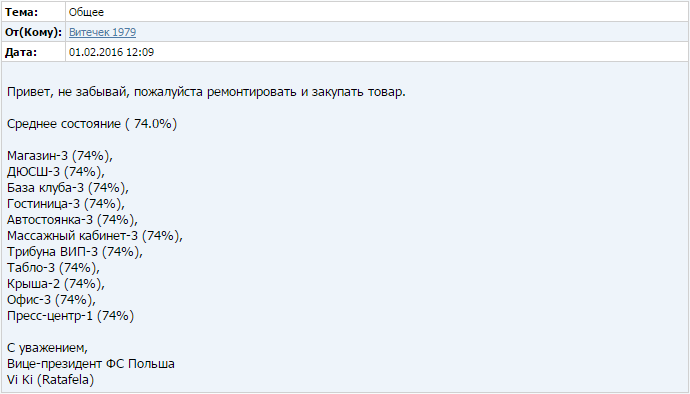This screenshot has height=394, width=690.
Task: Click the ДЮСШ-3 (74%) entry
Action: (56, 172)
